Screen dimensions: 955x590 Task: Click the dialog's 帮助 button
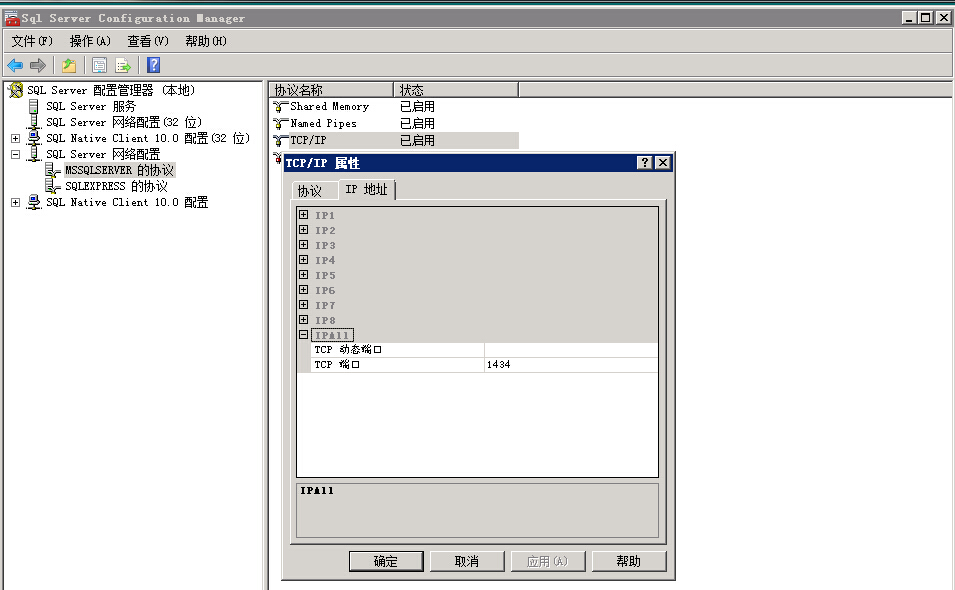[x=629, y=561]
